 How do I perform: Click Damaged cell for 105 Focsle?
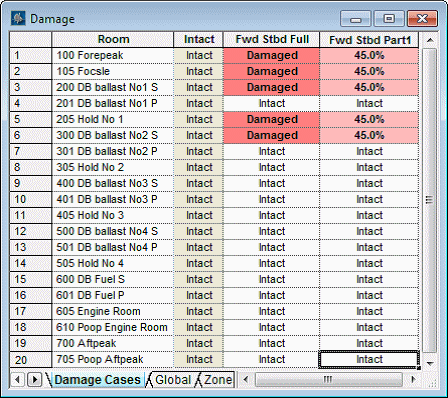pyautogui.click(x=272, y=71)
